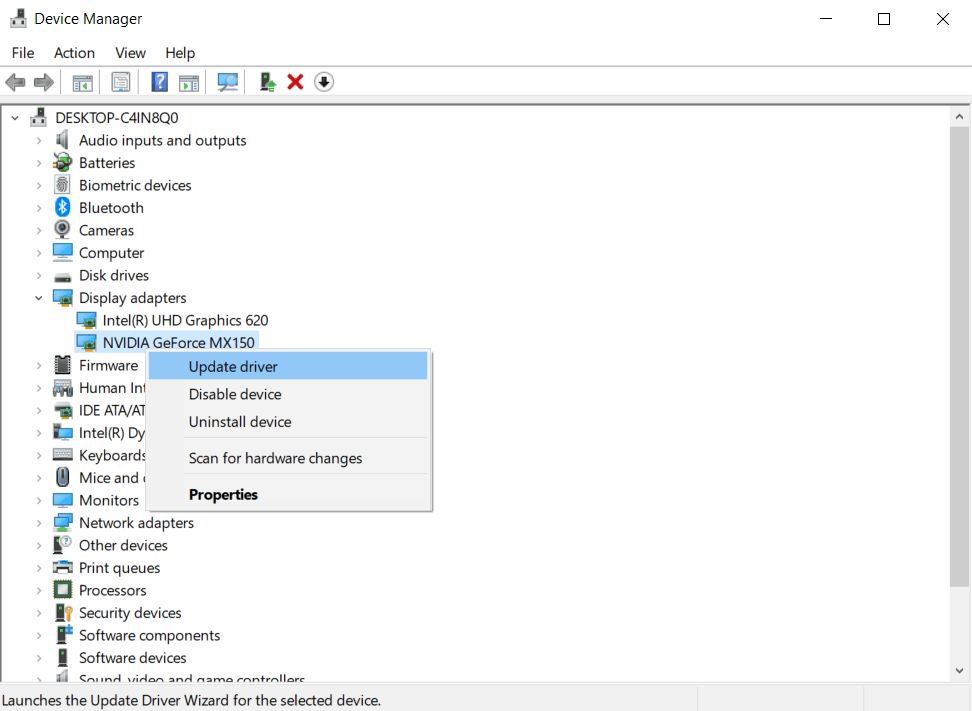Click the Cameras webcam icon
Viewport: 972px width, 711px height.
click(x=63, y=230)
